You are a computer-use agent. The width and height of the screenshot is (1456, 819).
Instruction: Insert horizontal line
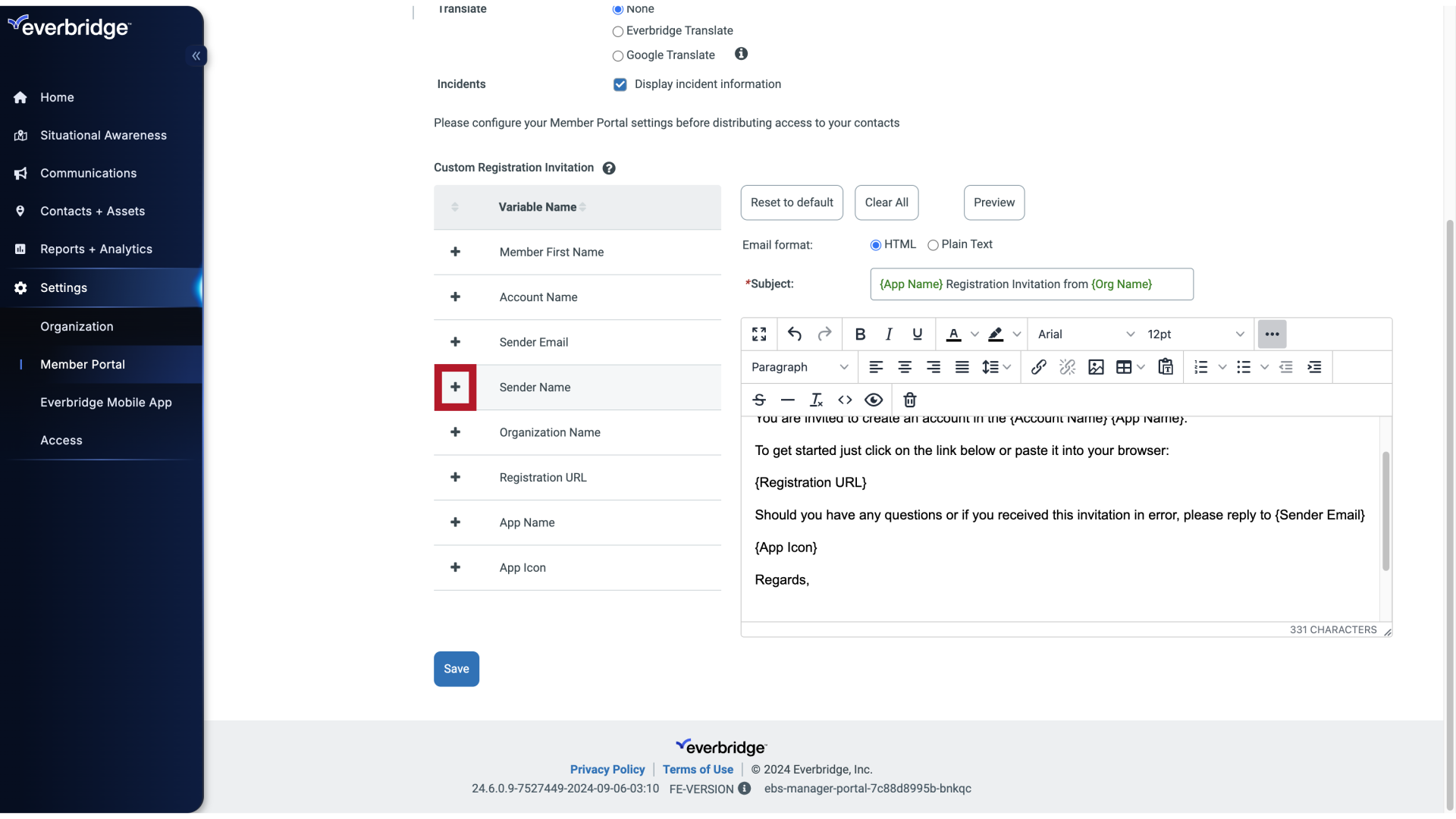coord(788,400)
